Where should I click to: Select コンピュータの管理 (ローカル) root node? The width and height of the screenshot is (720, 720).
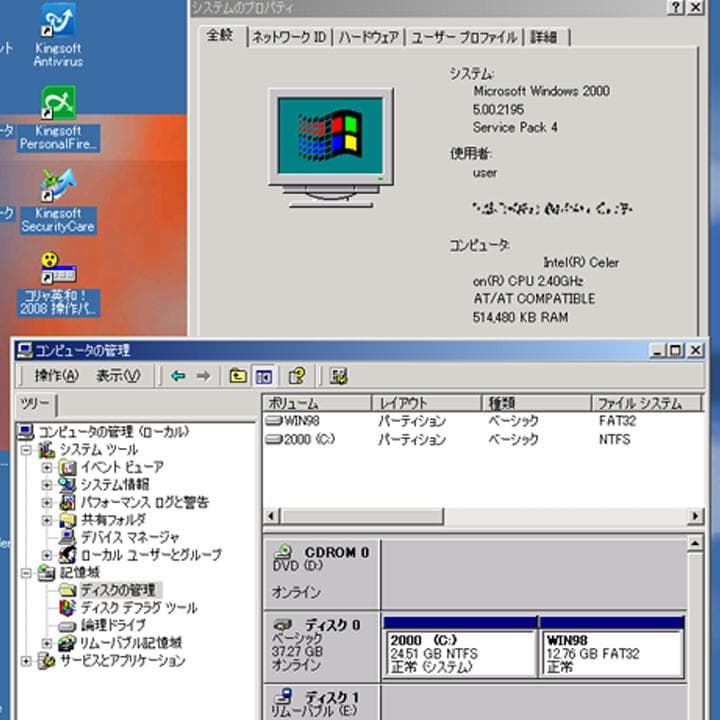(113, 432)
